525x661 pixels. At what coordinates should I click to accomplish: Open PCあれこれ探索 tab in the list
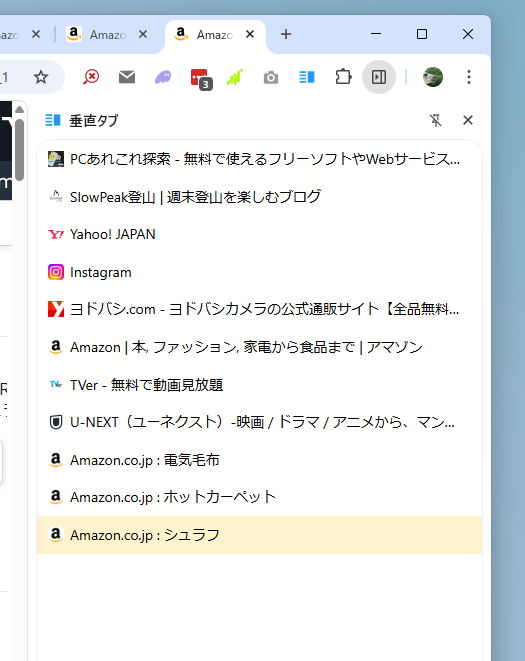click(x=259, y=159)
